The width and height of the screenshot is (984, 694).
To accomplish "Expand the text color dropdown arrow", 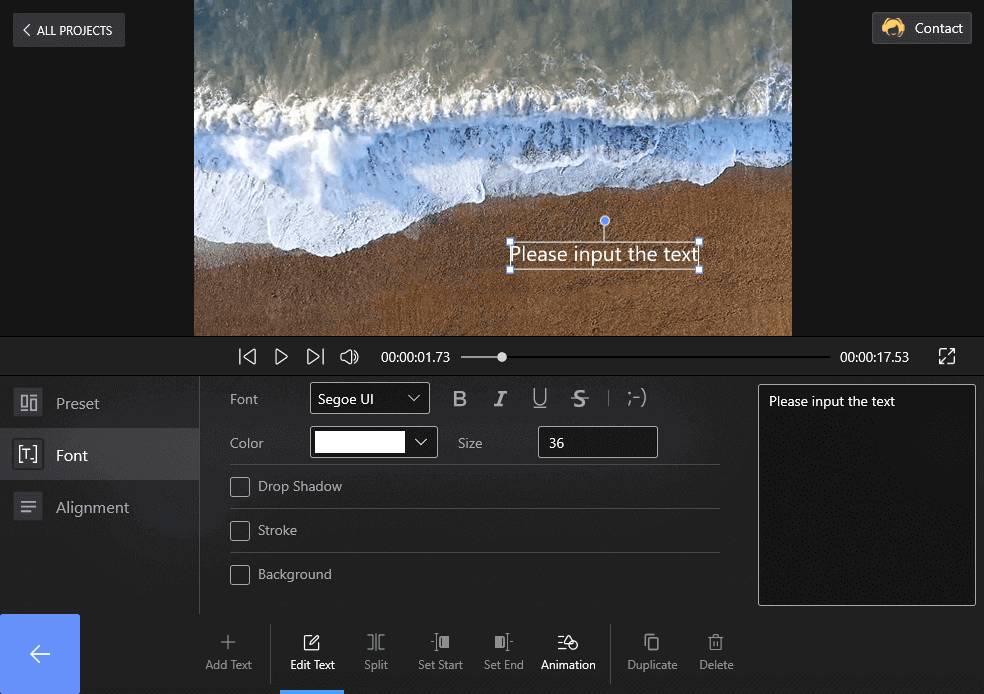I will click(421, 442).
